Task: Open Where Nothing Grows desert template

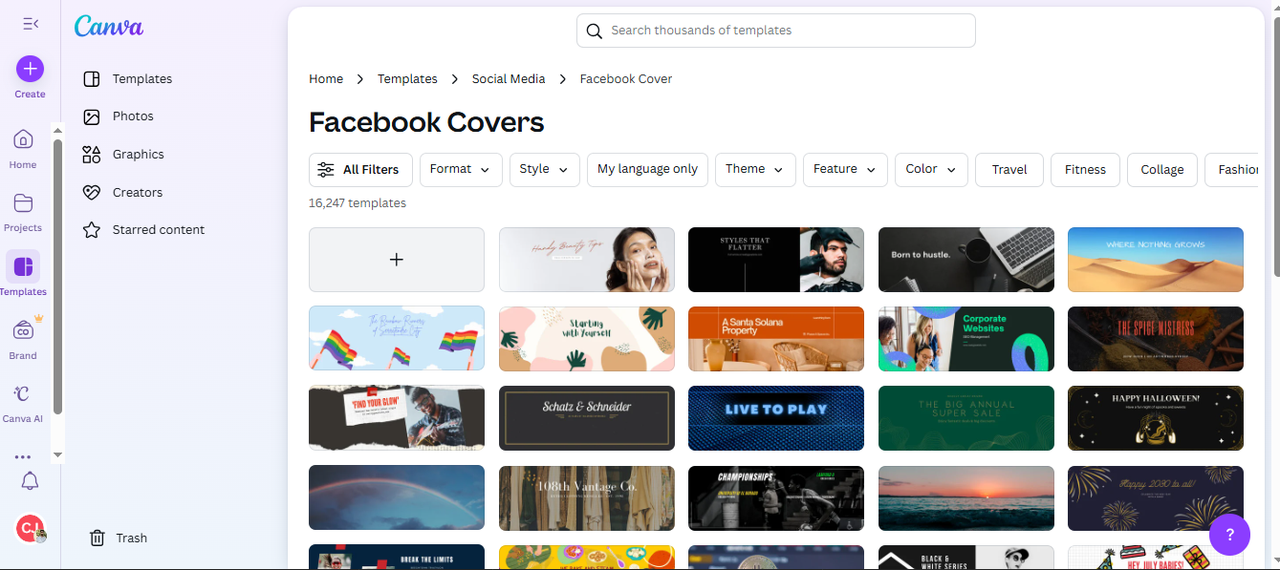Action: pyautogui.click(x=1156, y=259)
